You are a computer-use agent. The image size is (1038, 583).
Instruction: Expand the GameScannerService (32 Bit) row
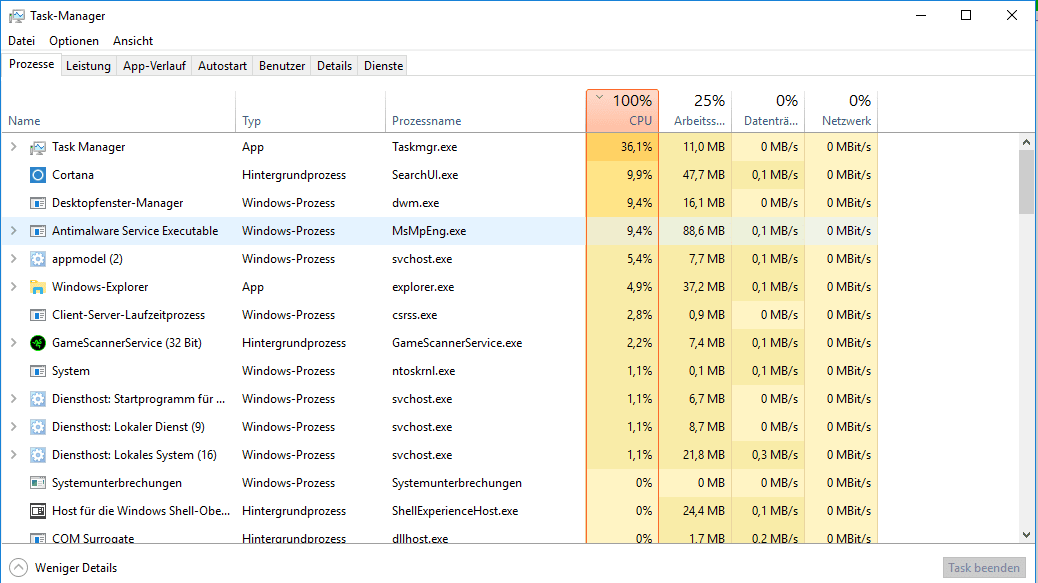(x=13, y=343)
